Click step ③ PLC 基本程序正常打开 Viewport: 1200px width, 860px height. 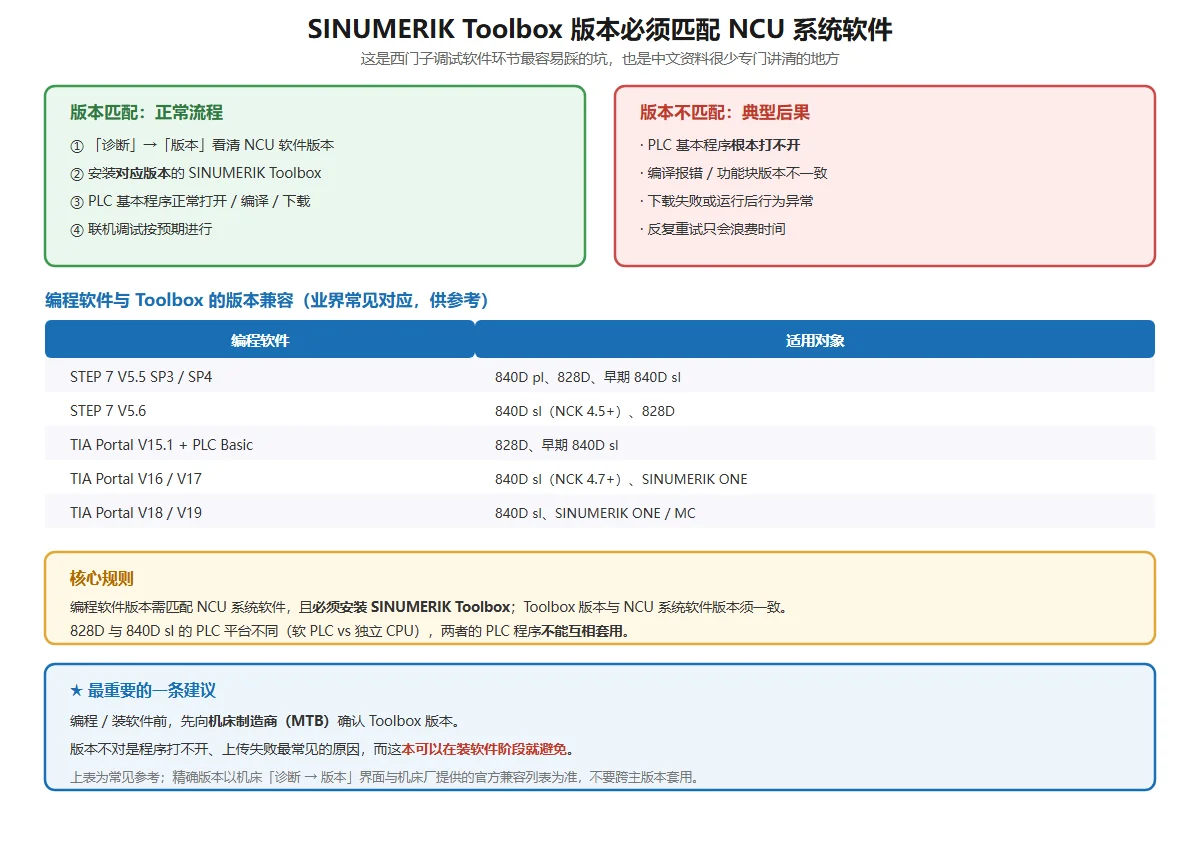click(x=190, y=201)
